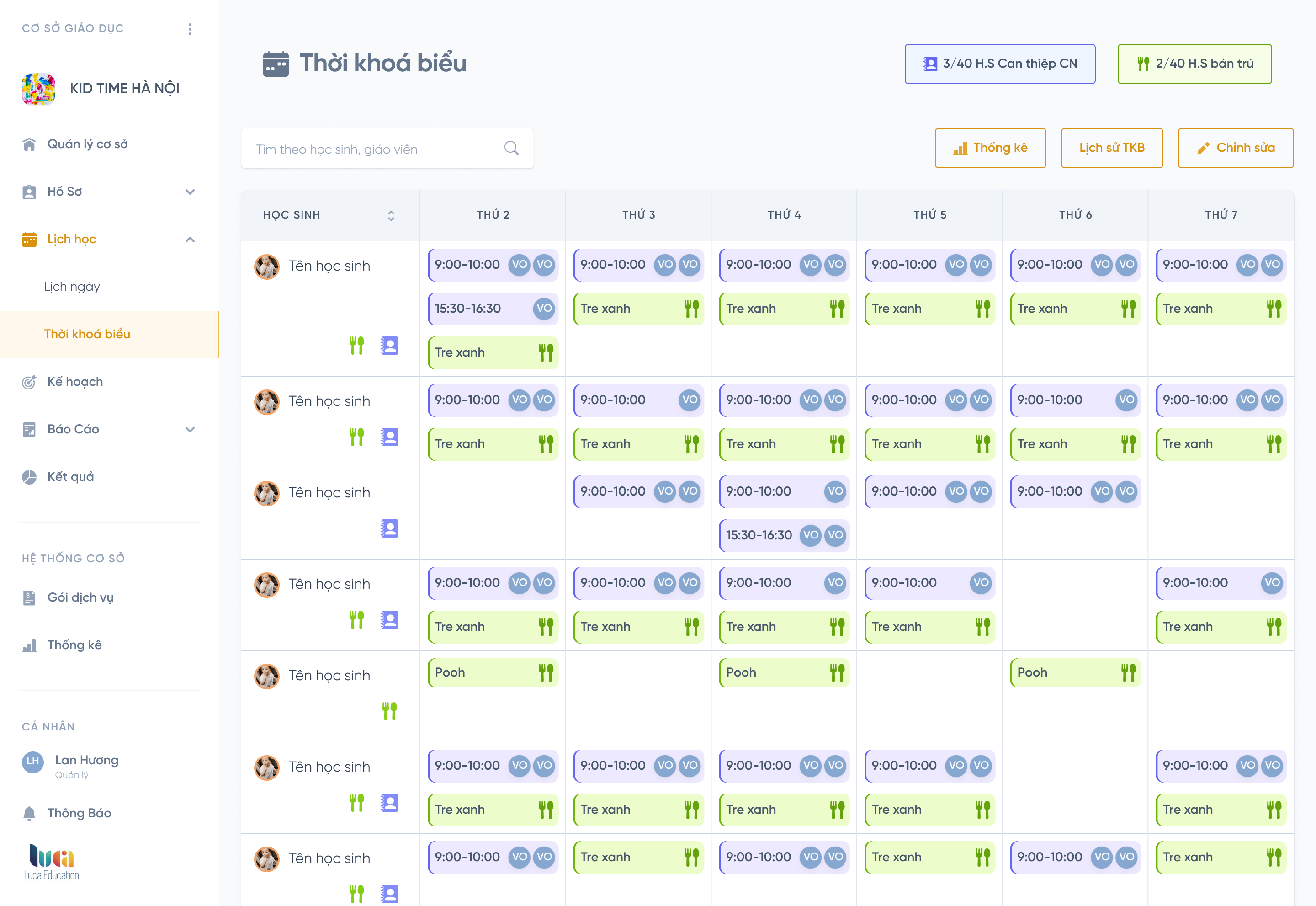Click the Luca Education logo
Image resolution: width=1316 pixels, height=906 pixels.
click(x=52, y=862)
